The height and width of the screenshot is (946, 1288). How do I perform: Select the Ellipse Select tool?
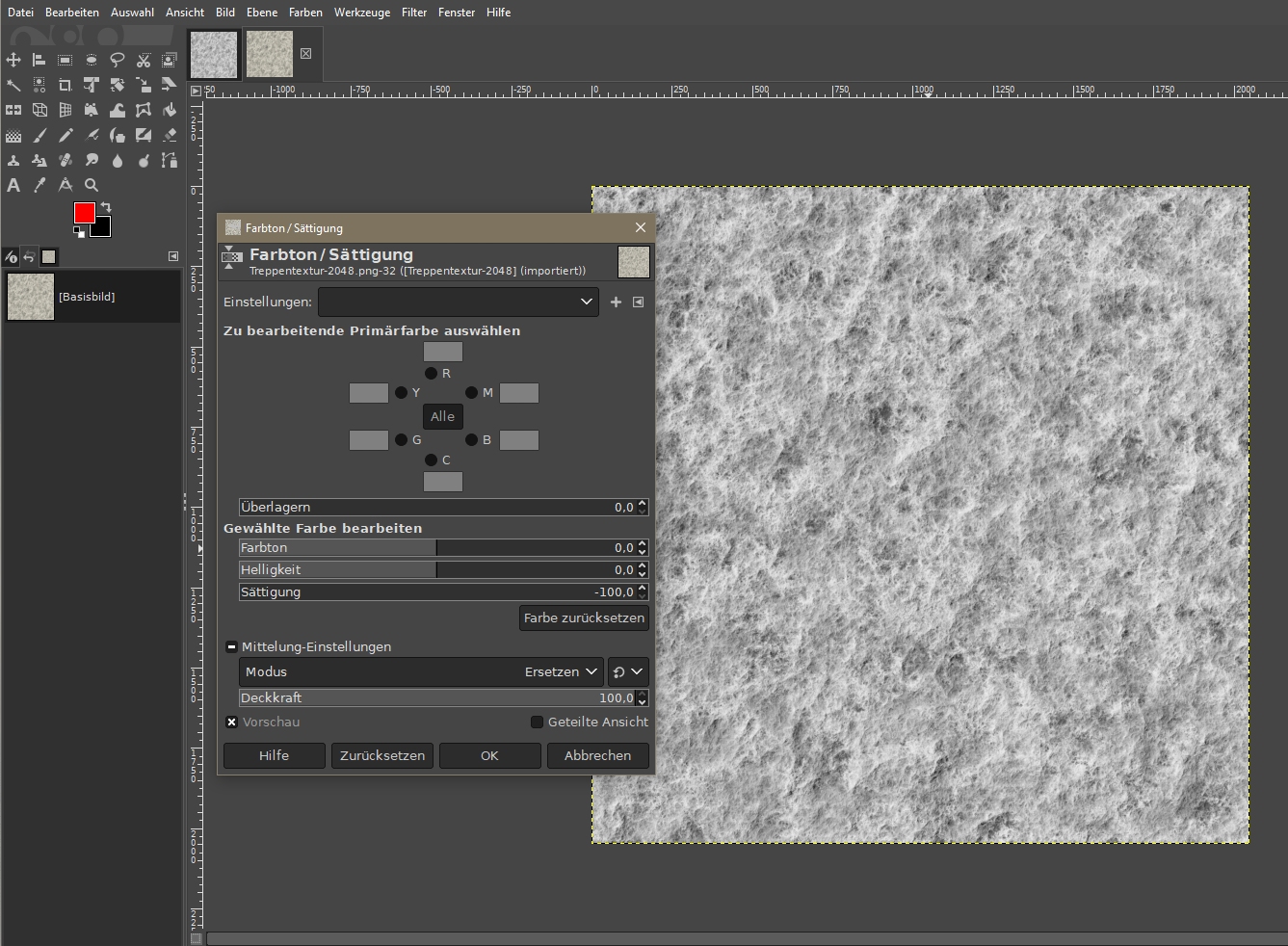pos(92,60)
